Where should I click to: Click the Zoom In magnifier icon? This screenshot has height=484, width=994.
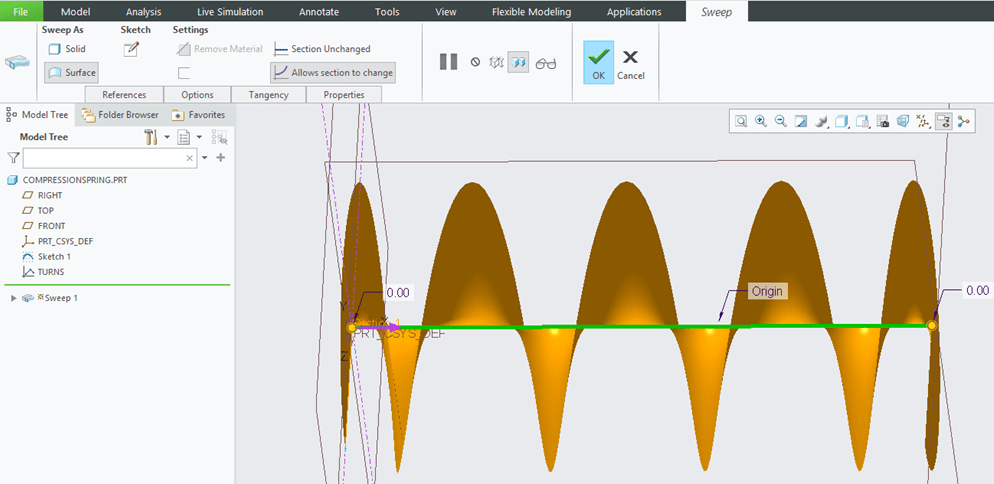tap(761, 121)
